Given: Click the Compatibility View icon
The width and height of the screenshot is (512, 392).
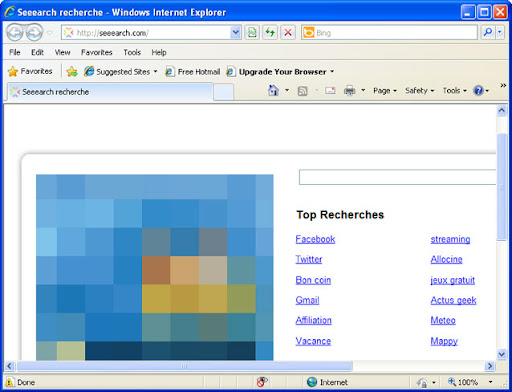Looking at the screenshot, I should pos(252,33).
